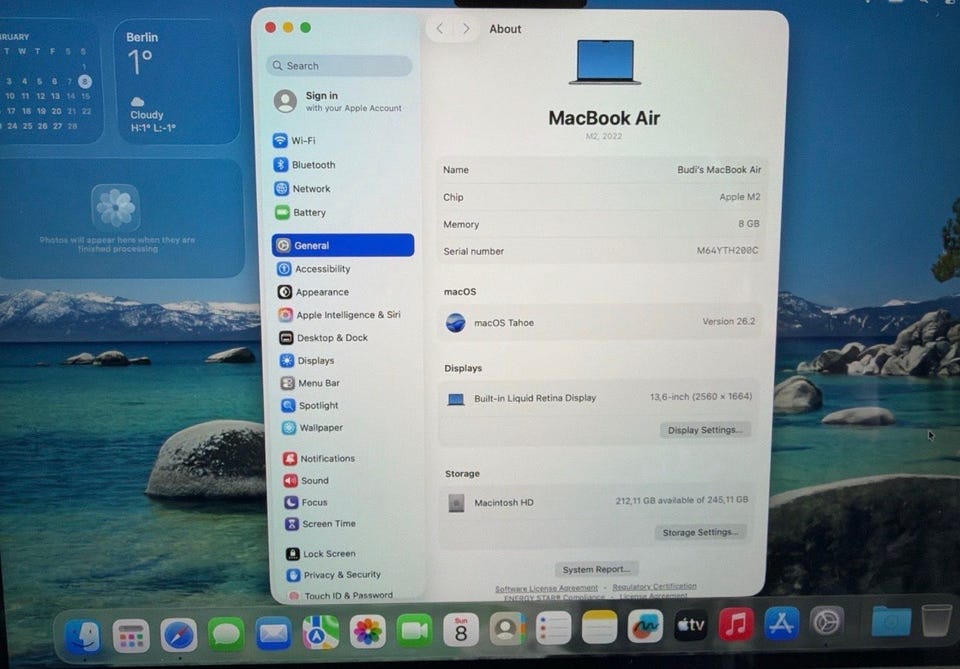Click System Settings icon in Dock
Screen dimensions: 960x669
(x=827, y=622)
